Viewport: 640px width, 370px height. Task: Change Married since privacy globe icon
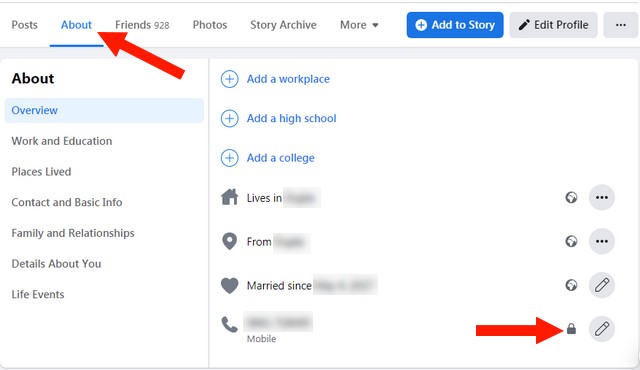coord(571,285)
